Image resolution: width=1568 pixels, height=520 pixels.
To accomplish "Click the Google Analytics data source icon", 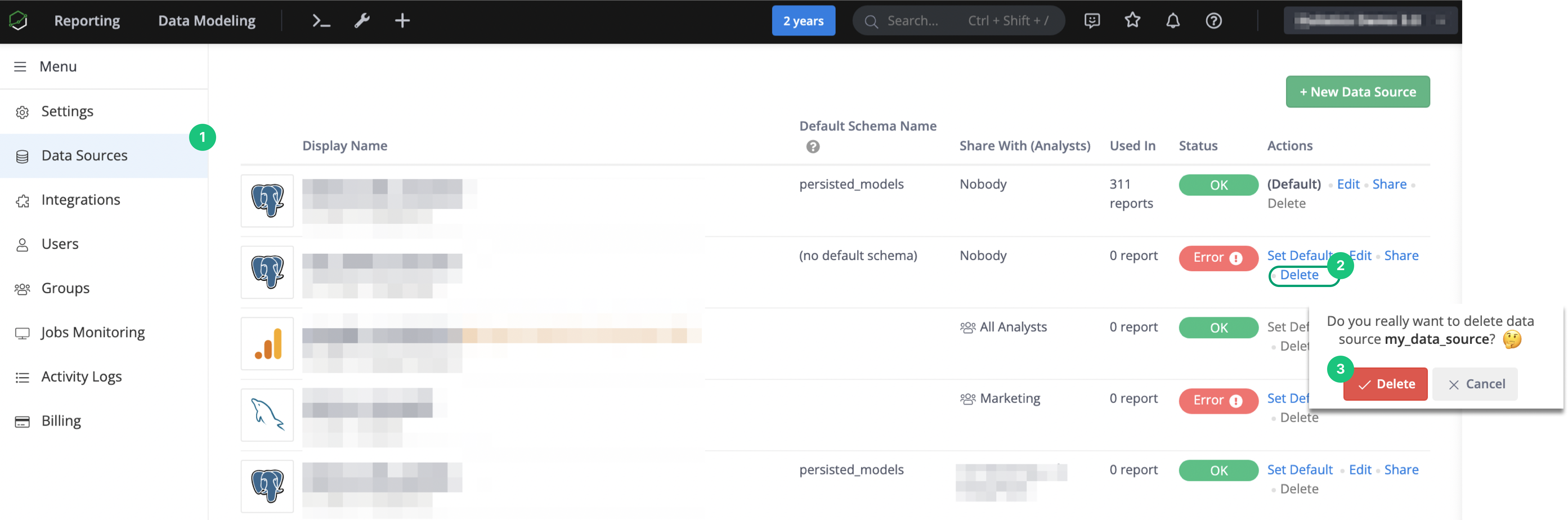I will point(267,343).
